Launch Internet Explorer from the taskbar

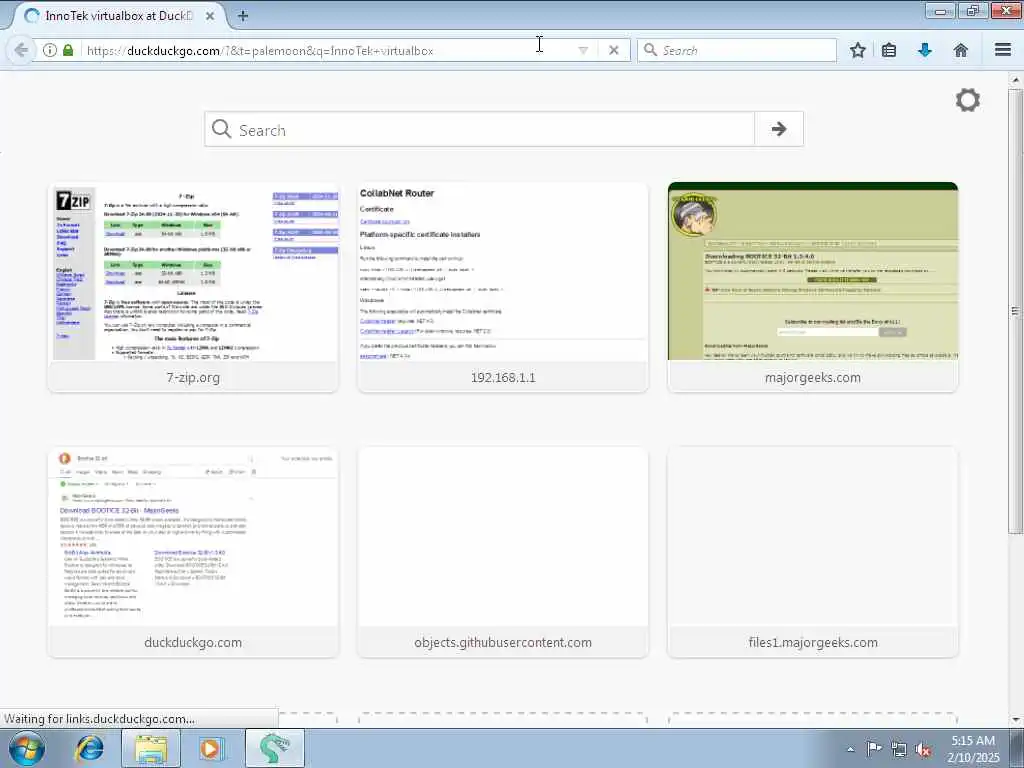(89, 748)
